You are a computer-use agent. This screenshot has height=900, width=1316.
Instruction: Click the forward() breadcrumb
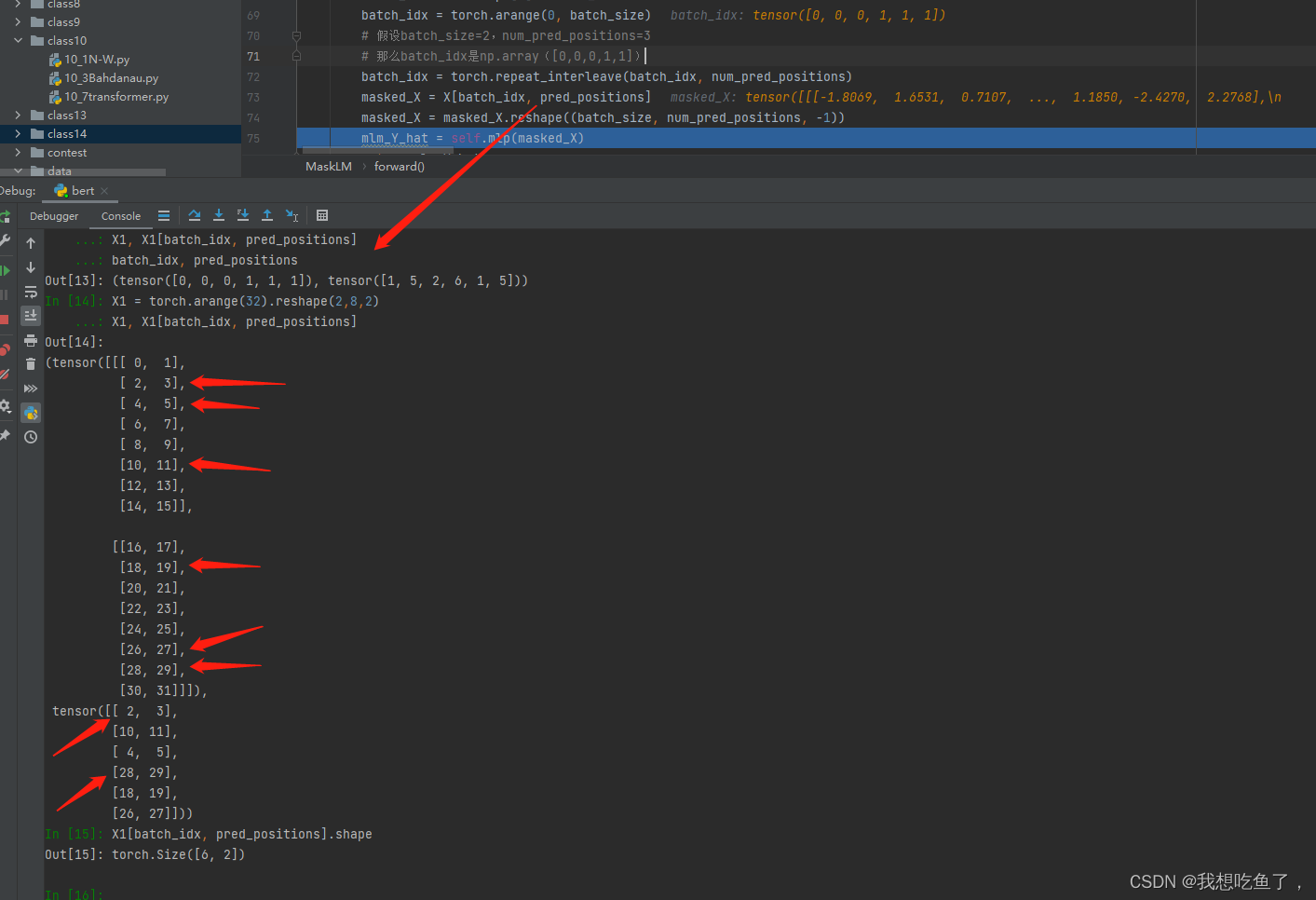(400, 166)
